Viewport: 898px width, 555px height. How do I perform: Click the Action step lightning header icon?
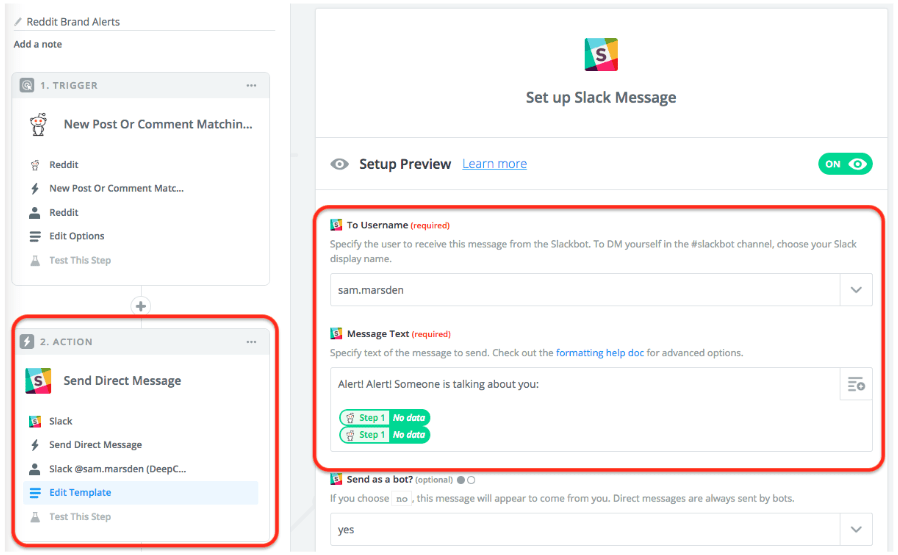[27, 342]
